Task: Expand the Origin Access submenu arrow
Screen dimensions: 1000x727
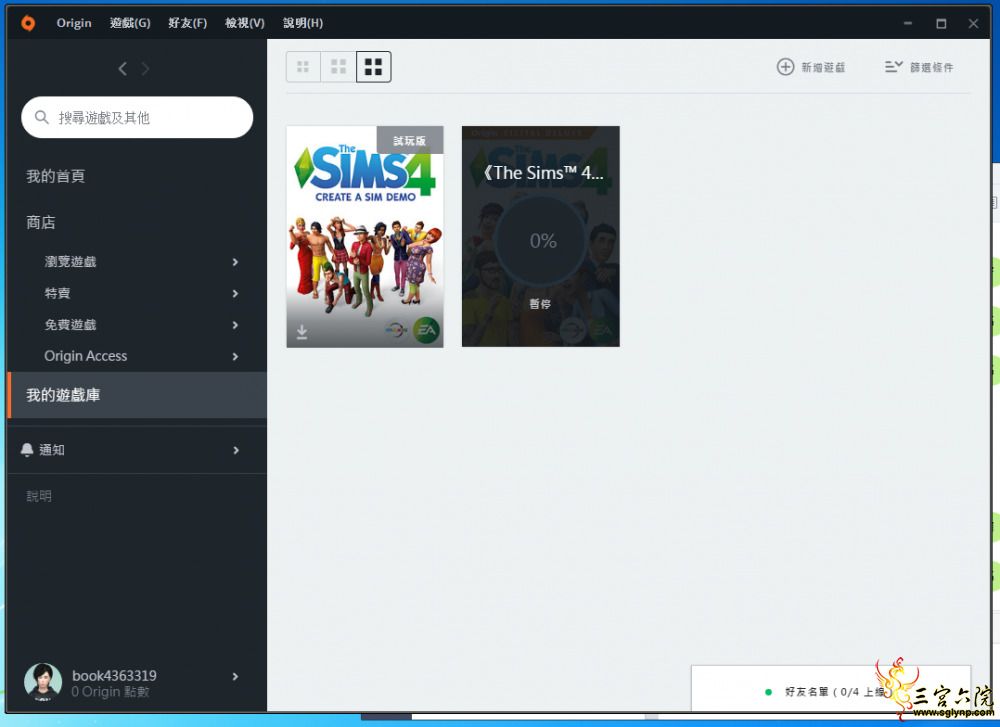Action: [x=235, y=356]
